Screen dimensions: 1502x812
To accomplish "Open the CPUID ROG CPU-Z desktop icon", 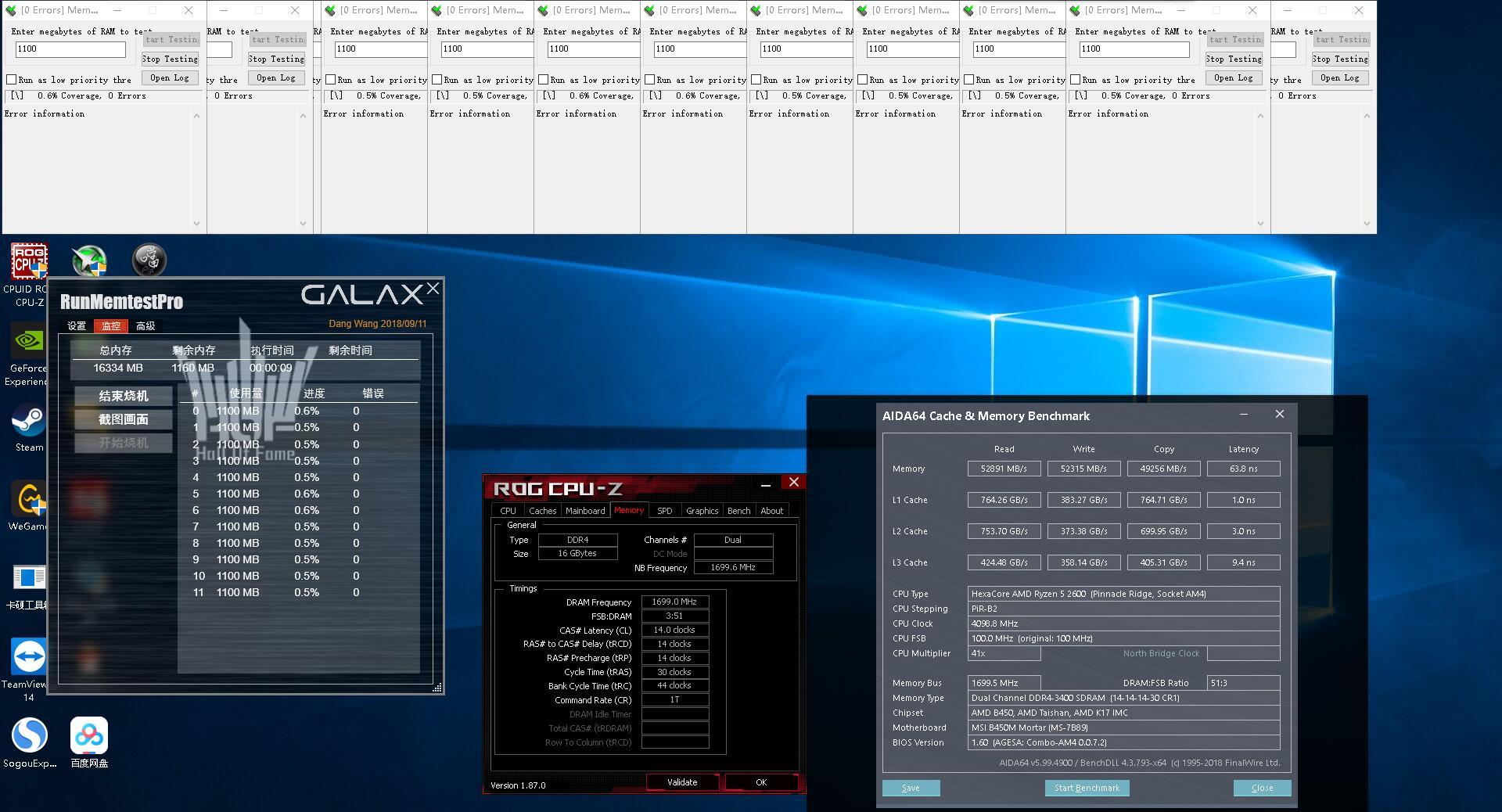I will coord(29,275).
